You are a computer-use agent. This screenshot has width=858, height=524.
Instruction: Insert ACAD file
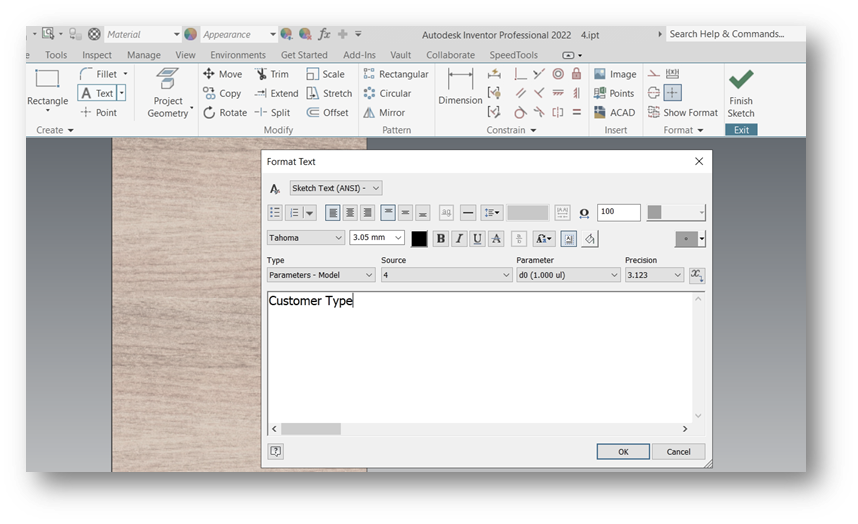614,112
